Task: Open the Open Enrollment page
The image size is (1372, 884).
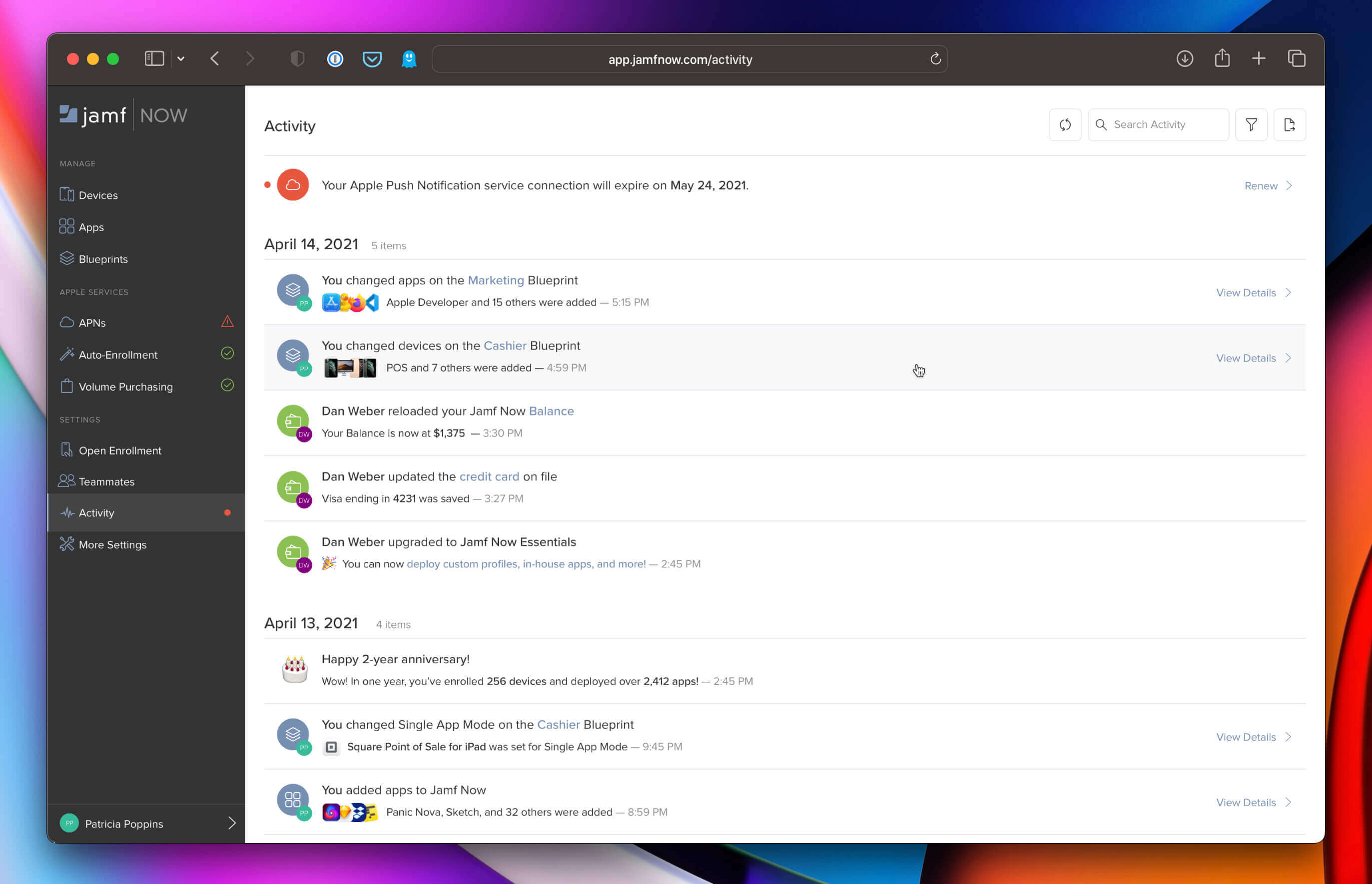Action: tap(146, 450)
